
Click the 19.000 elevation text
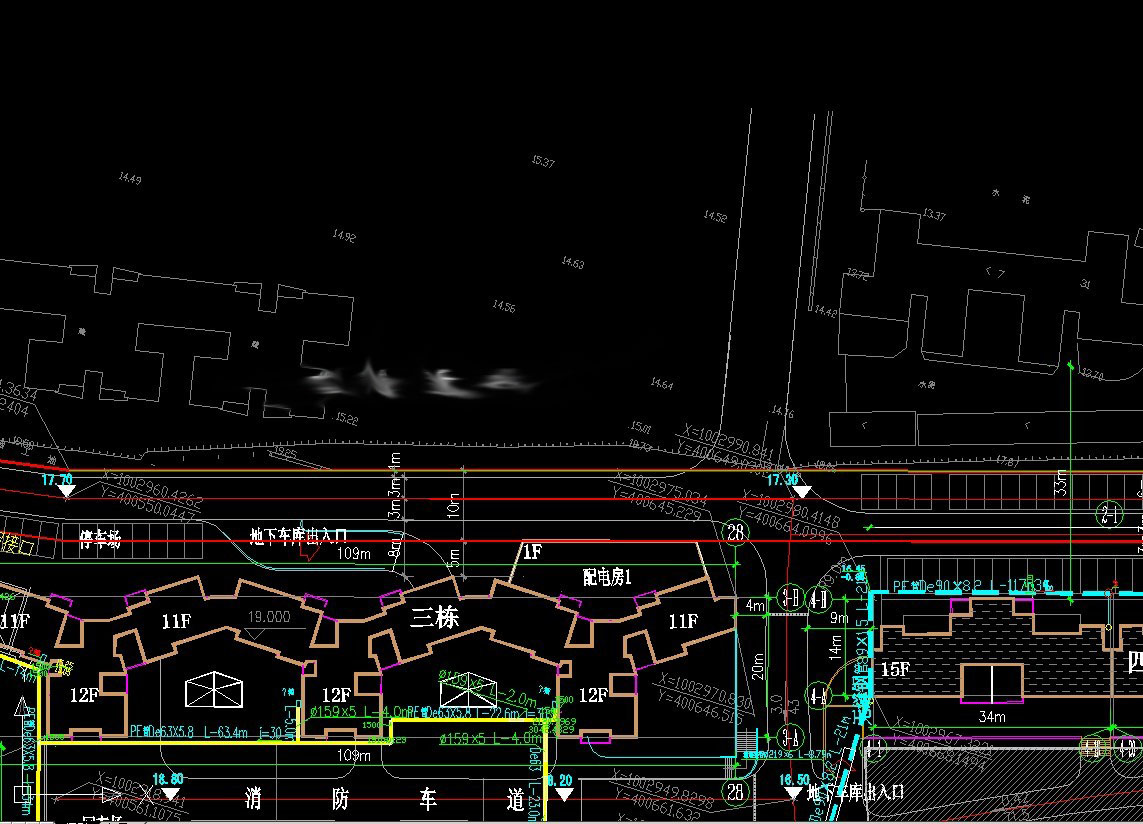click(267, 617)
